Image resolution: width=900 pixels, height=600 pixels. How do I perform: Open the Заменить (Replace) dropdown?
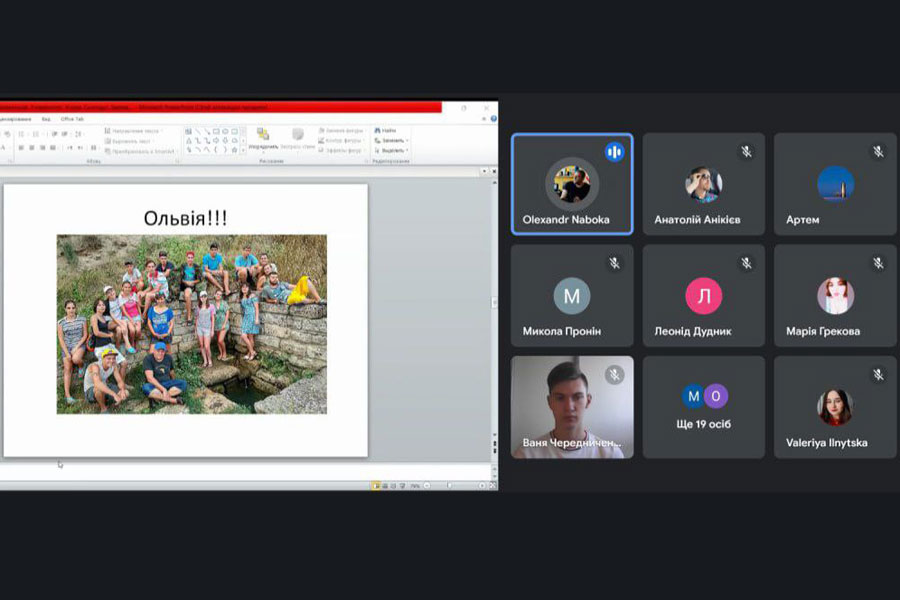(x=392, y=140)
